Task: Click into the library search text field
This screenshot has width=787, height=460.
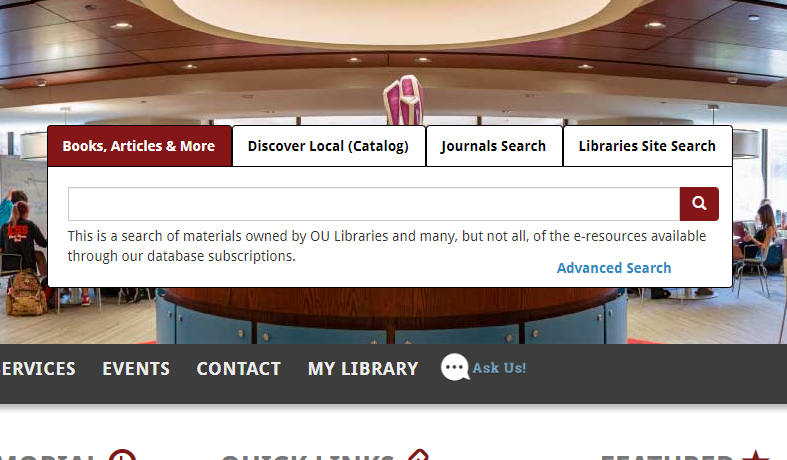Action: (374, 204)
